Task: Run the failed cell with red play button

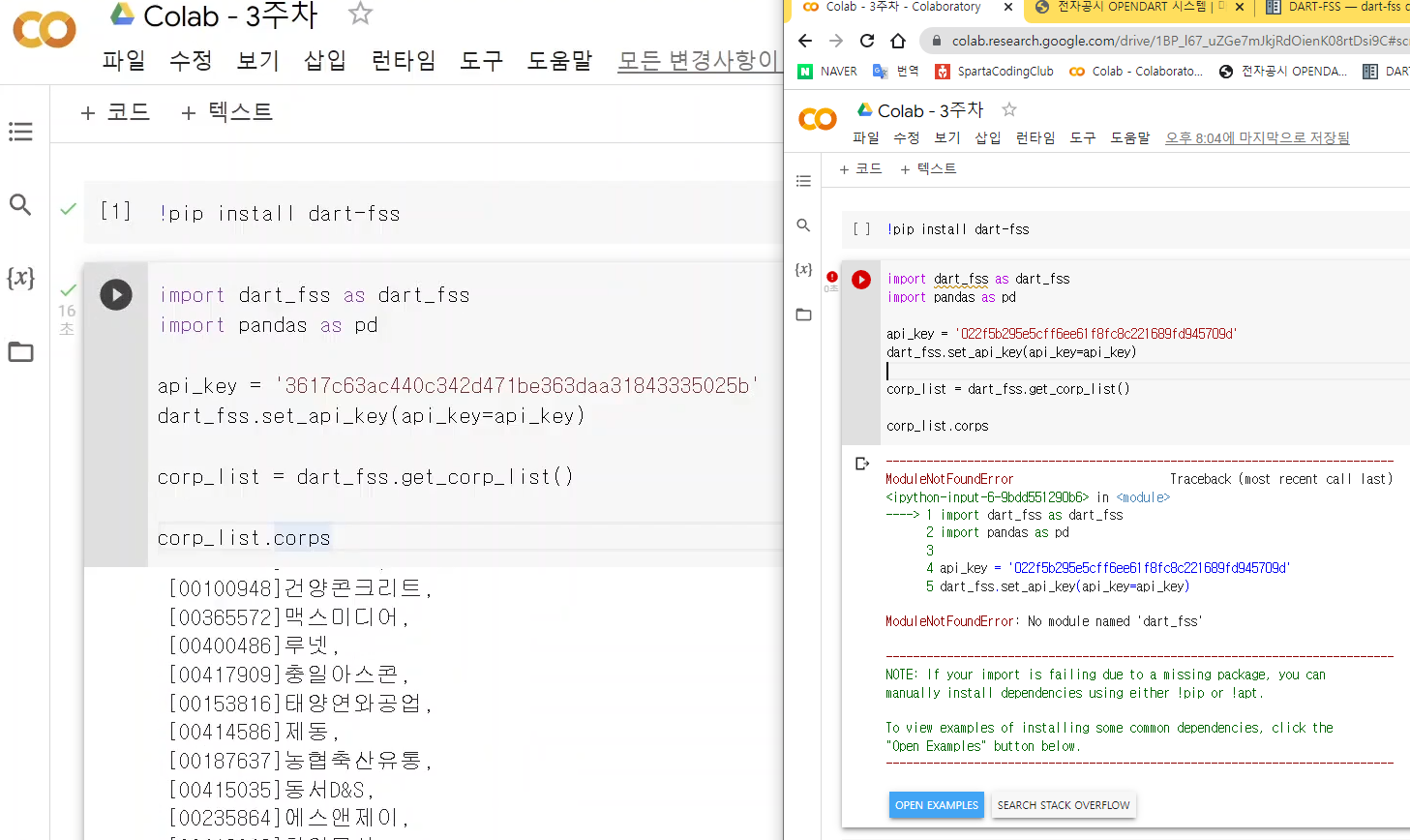Action: (861, 280)
